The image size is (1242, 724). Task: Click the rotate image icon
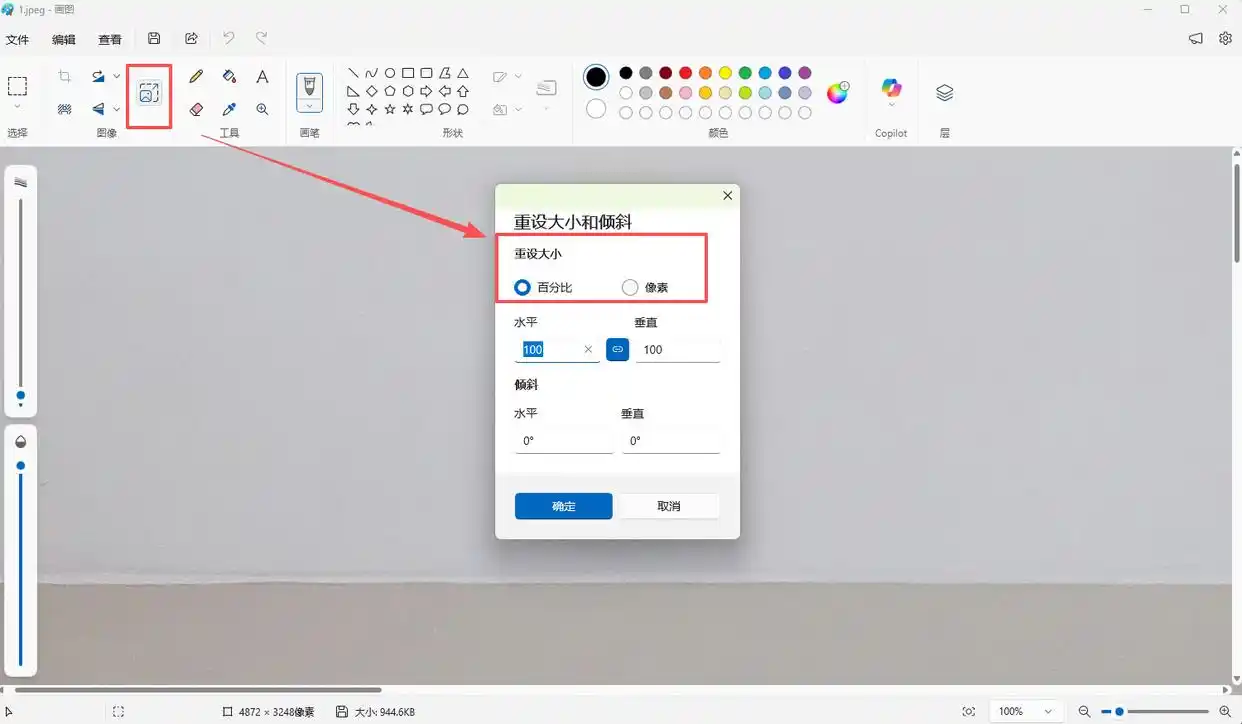(98, 76)
